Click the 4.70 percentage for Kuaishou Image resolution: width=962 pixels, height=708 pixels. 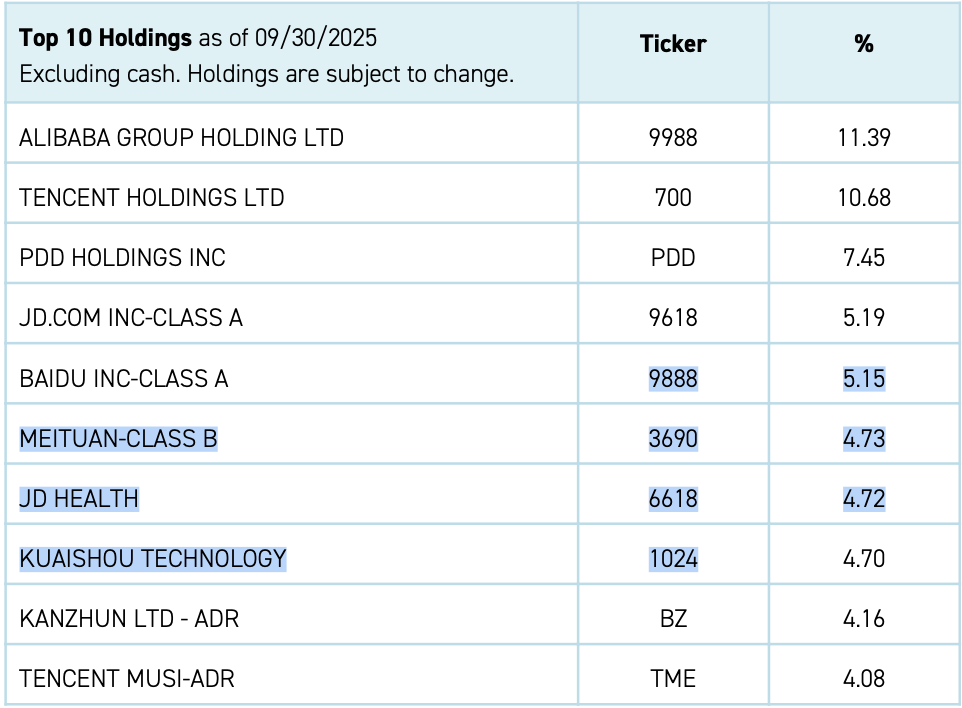click(864, 559)
